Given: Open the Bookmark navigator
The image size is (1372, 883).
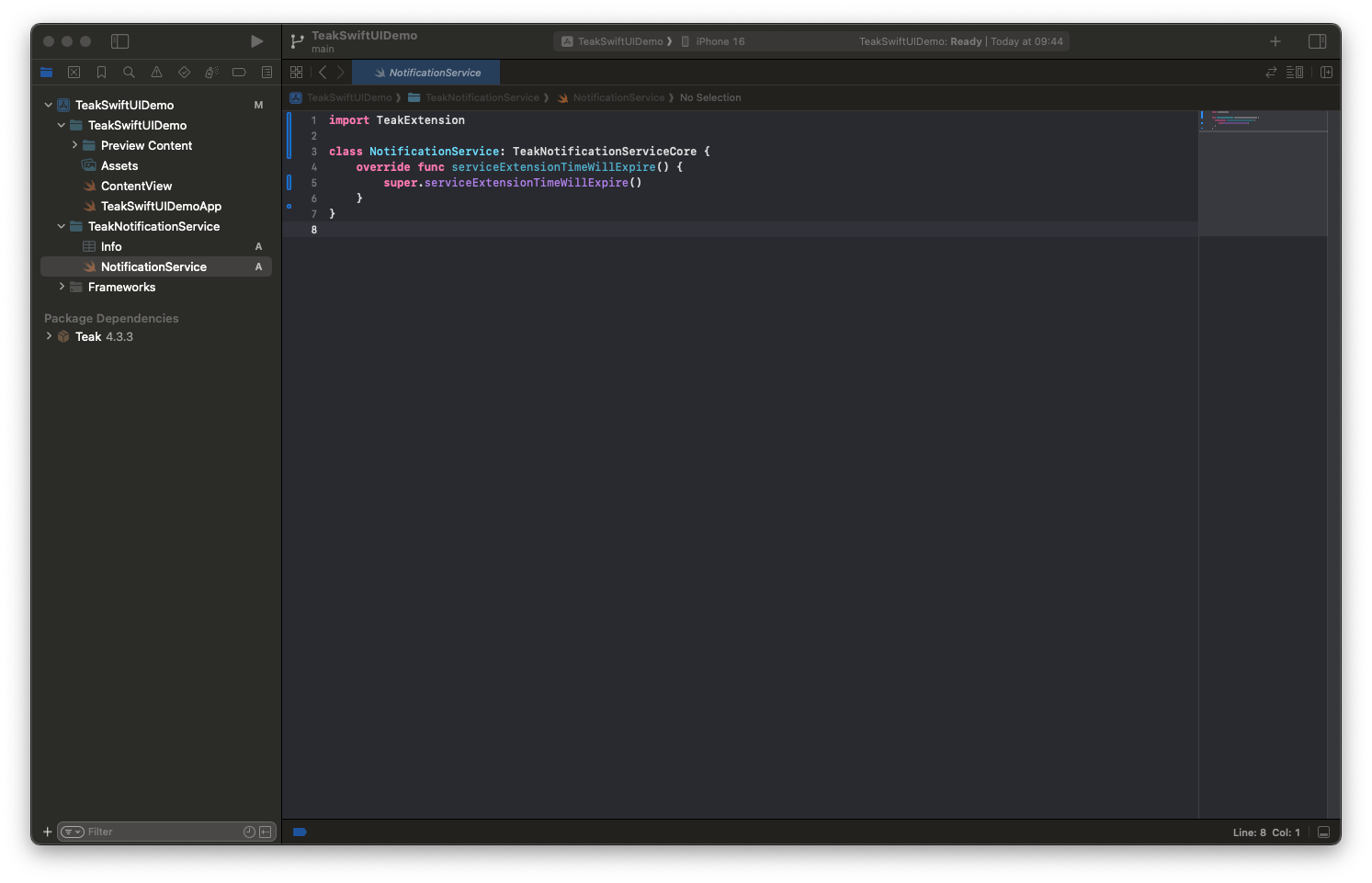Looking at the screenshot, I should tap(102, 73).
